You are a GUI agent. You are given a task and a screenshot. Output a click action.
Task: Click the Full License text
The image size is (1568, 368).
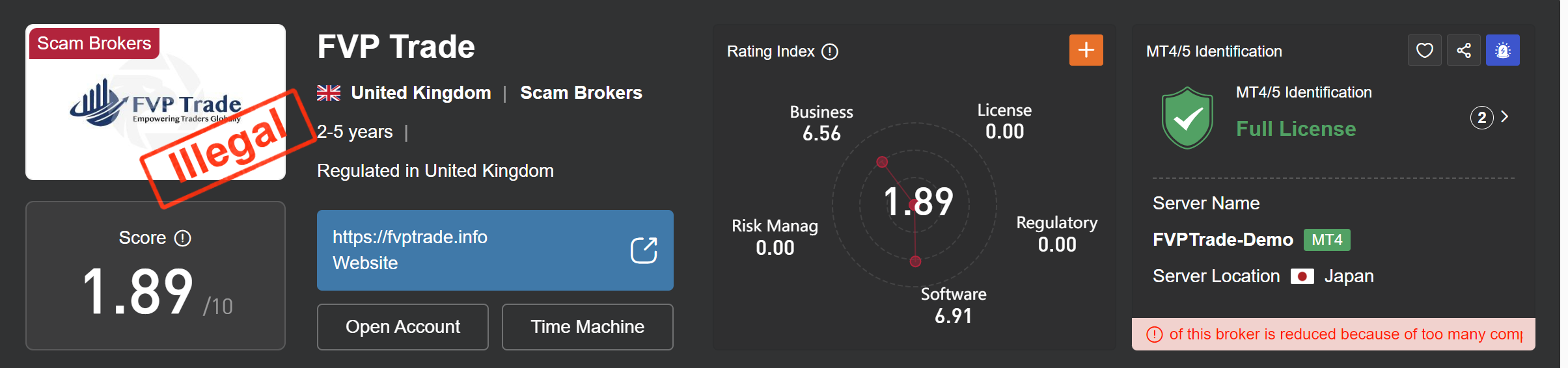1296,129
